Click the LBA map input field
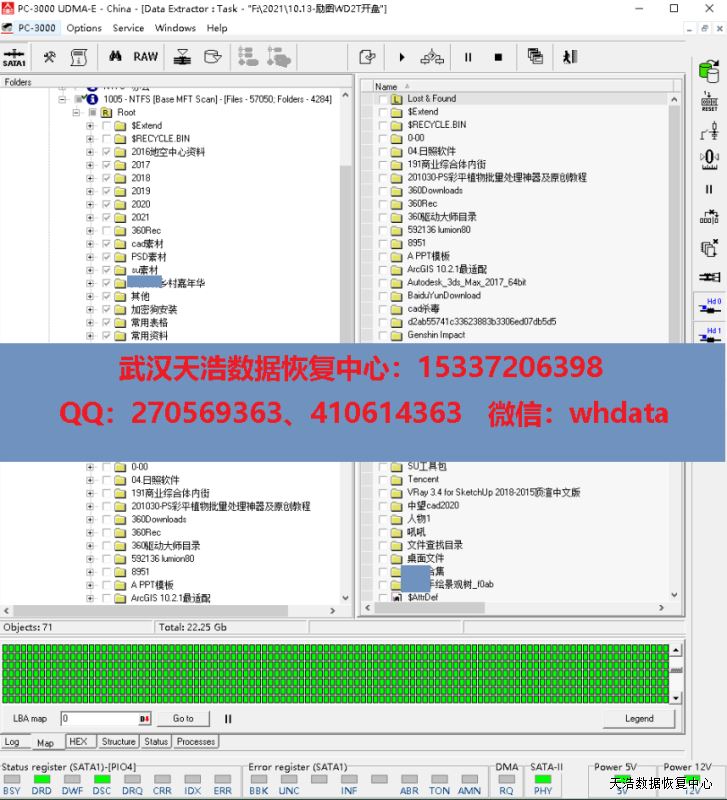The image size is (727, 800). [100, 718]
